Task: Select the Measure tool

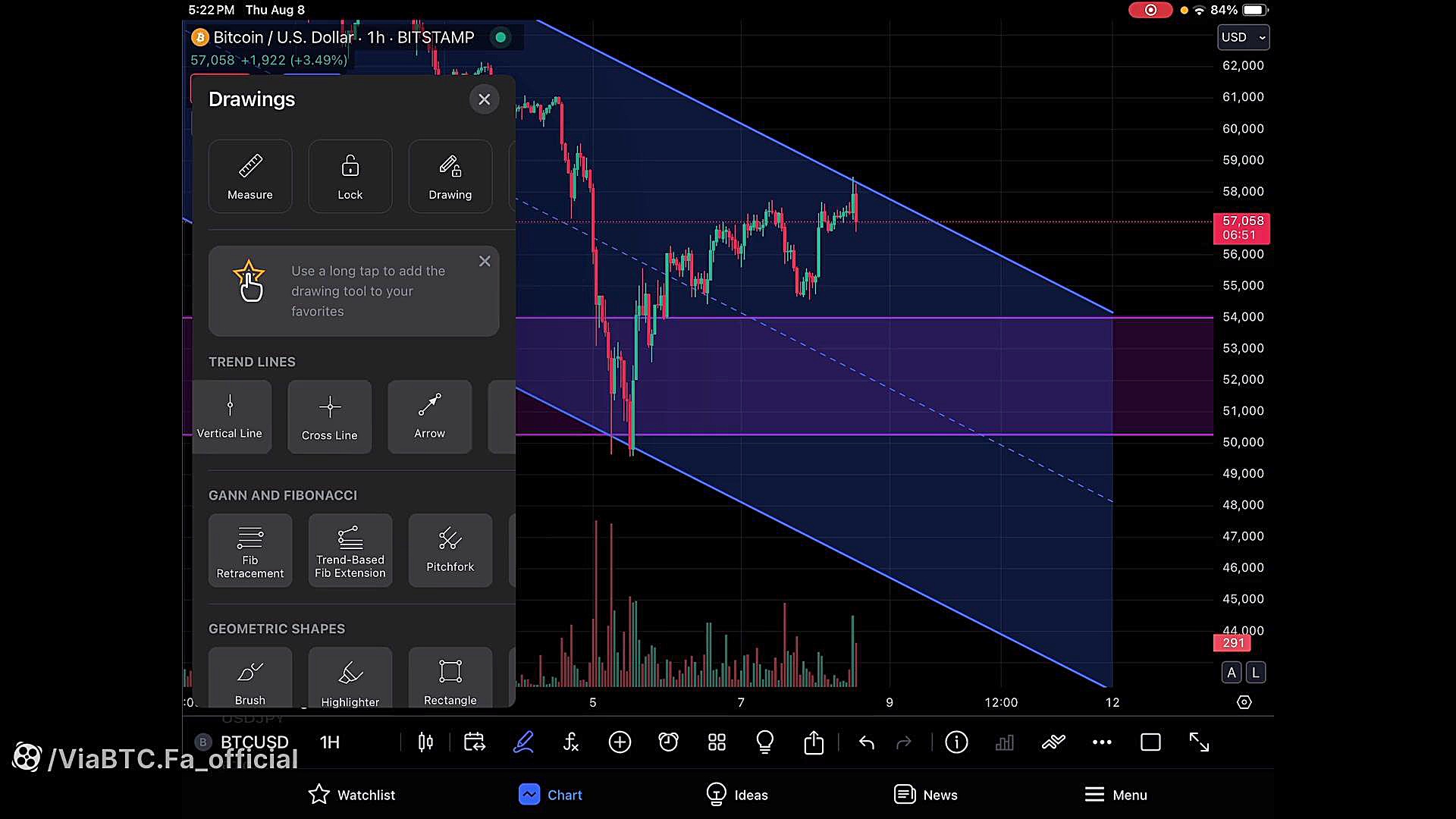Action: click(250, 176)
